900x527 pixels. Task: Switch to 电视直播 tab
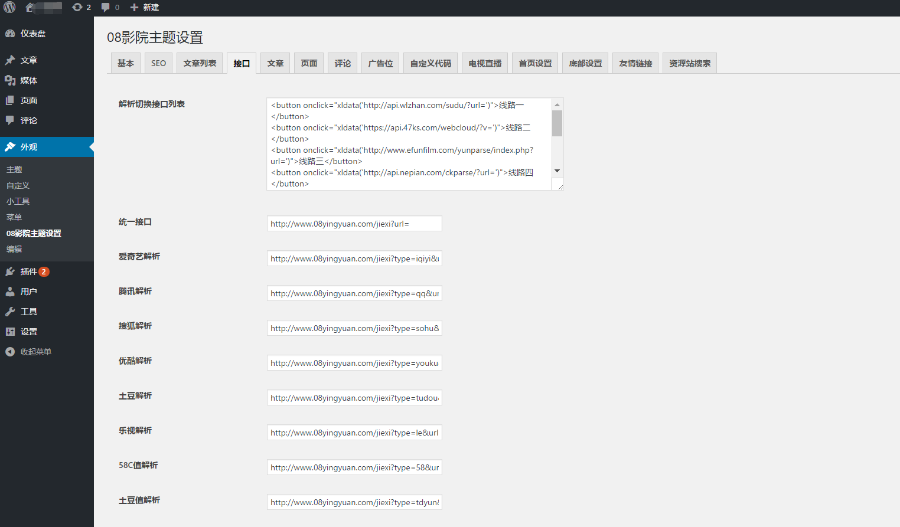tap(484, 63)
